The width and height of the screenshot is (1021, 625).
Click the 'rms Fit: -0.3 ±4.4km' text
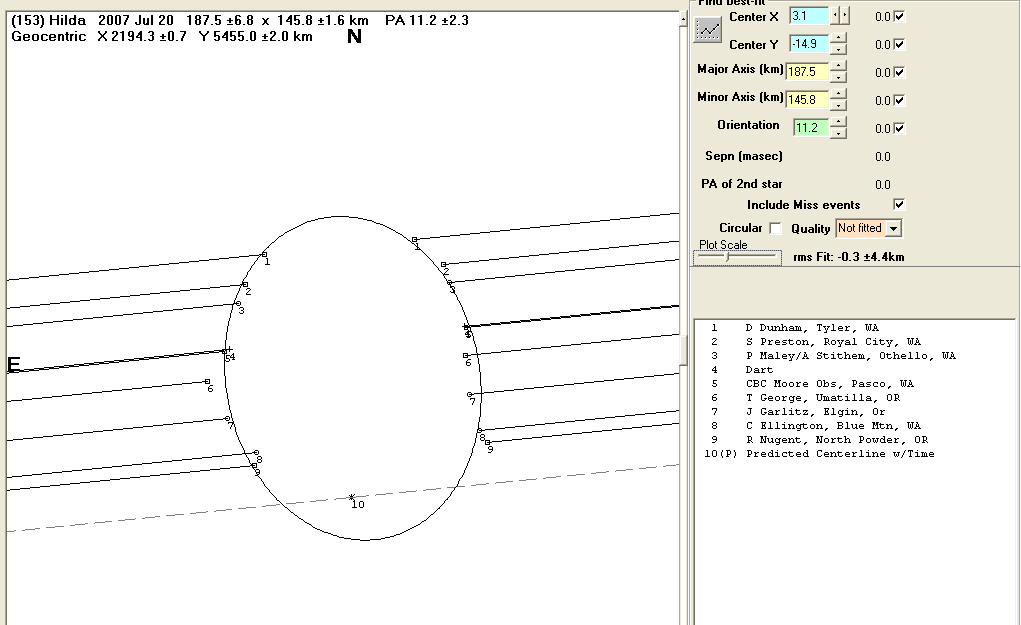[x=848, y=257]
